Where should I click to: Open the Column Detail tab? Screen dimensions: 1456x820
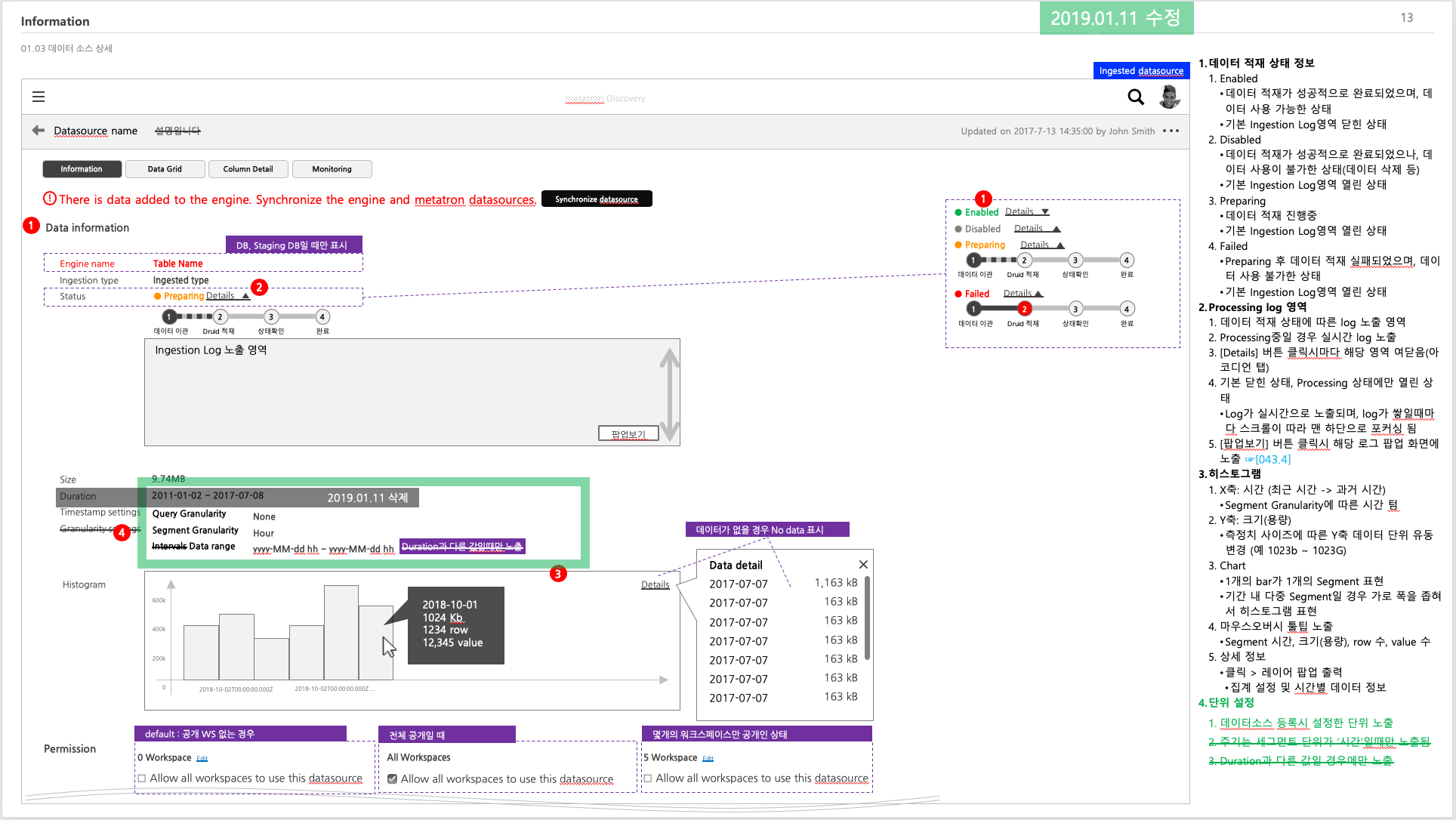click(248, 169)
